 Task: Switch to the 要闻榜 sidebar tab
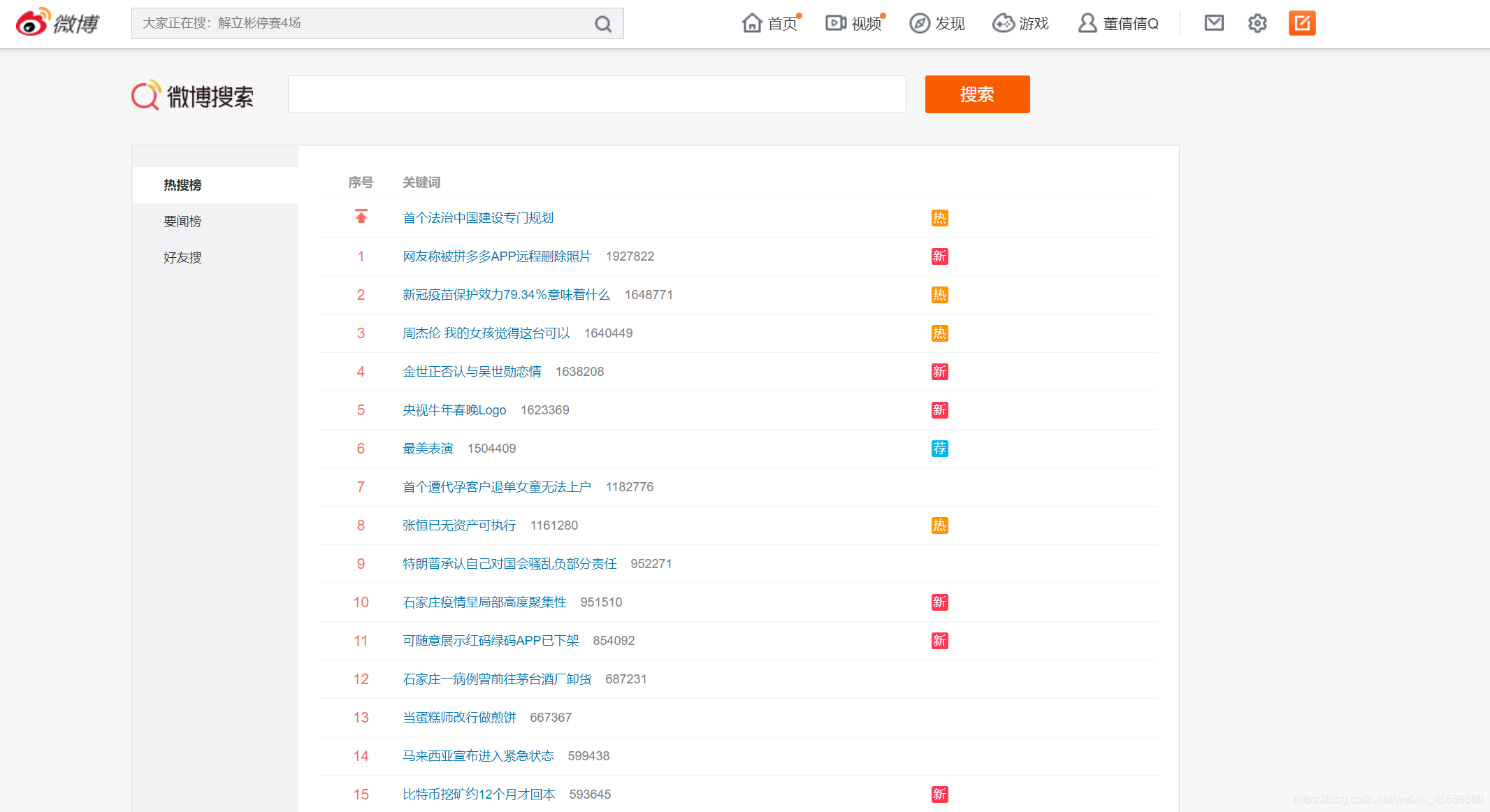click(x=182, y=222)
